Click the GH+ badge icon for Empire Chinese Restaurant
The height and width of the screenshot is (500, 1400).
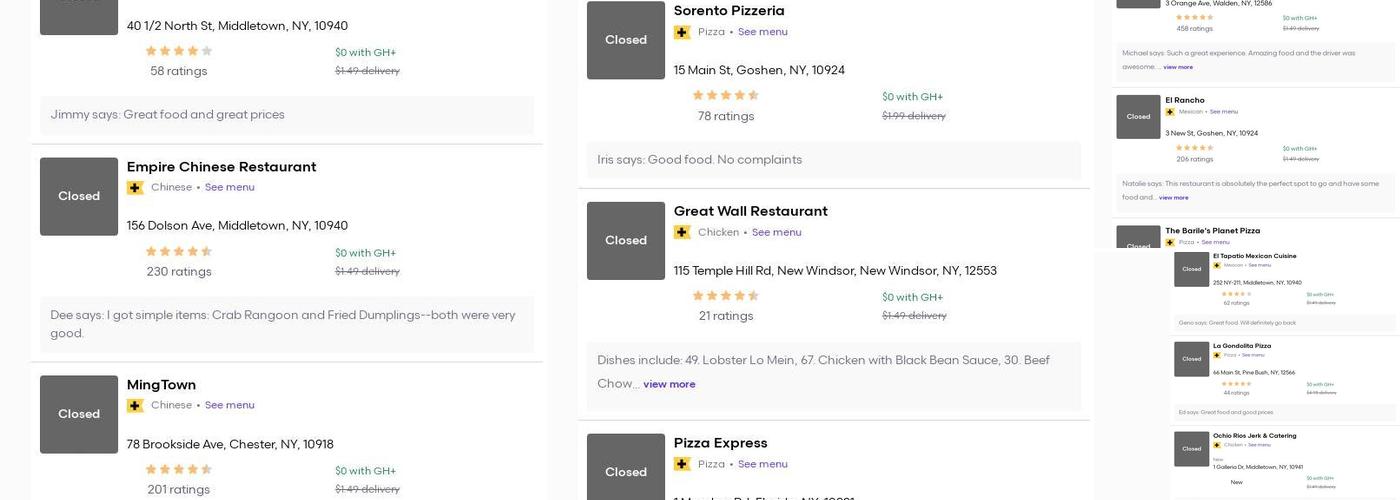tap(135, 188)
